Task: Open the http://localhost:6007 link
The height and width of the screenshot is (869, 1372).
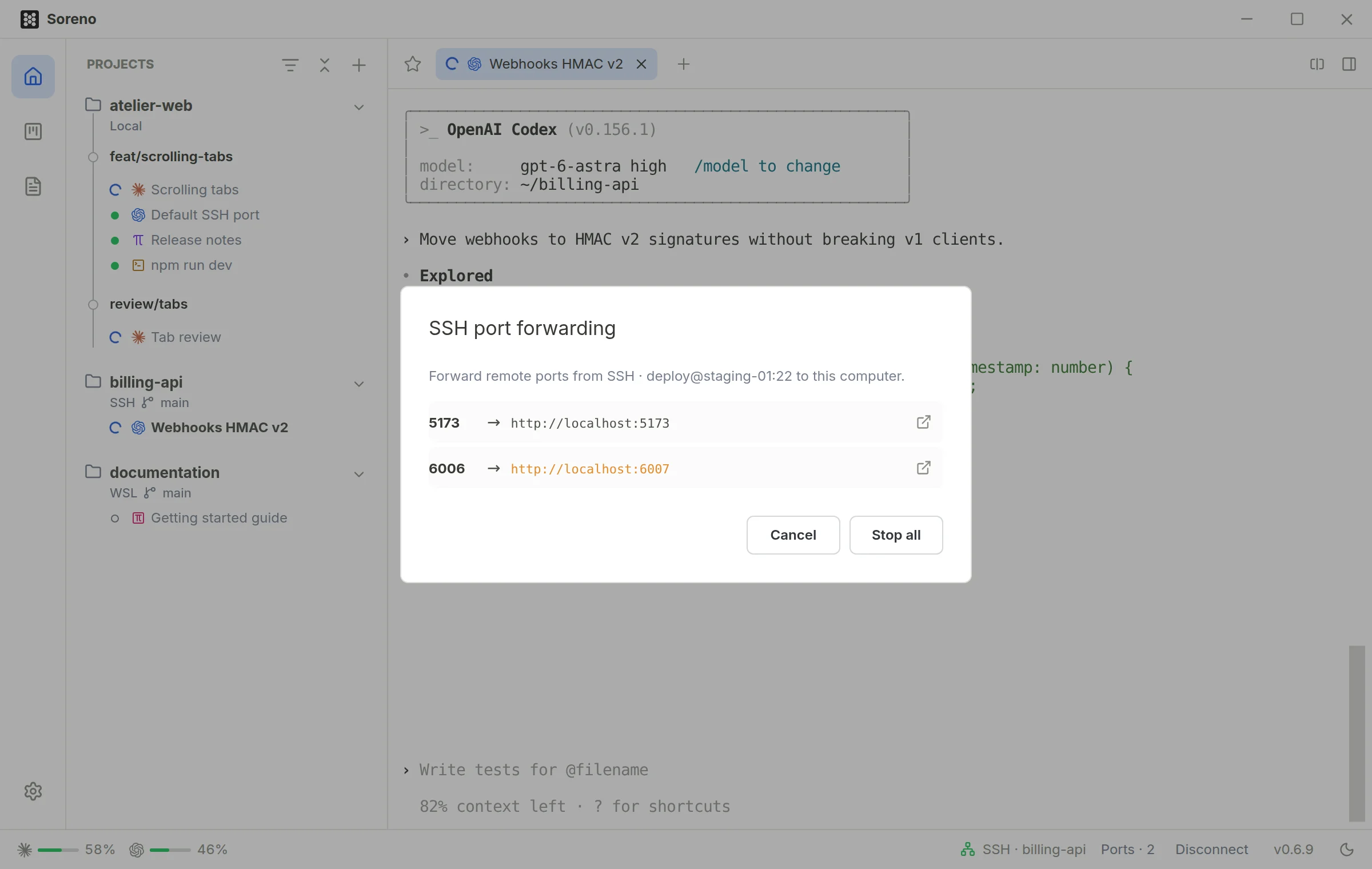Action: [589, 469]
